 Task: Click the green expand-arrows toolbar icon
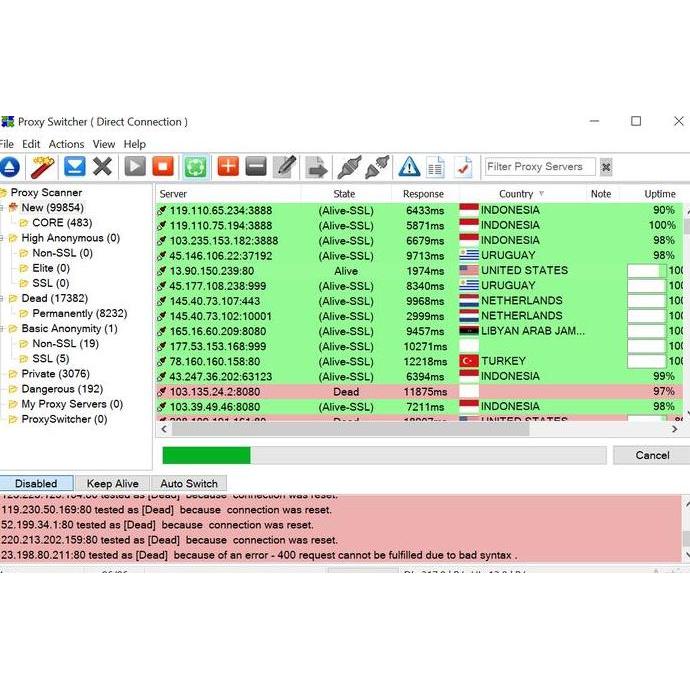(196, 167)
